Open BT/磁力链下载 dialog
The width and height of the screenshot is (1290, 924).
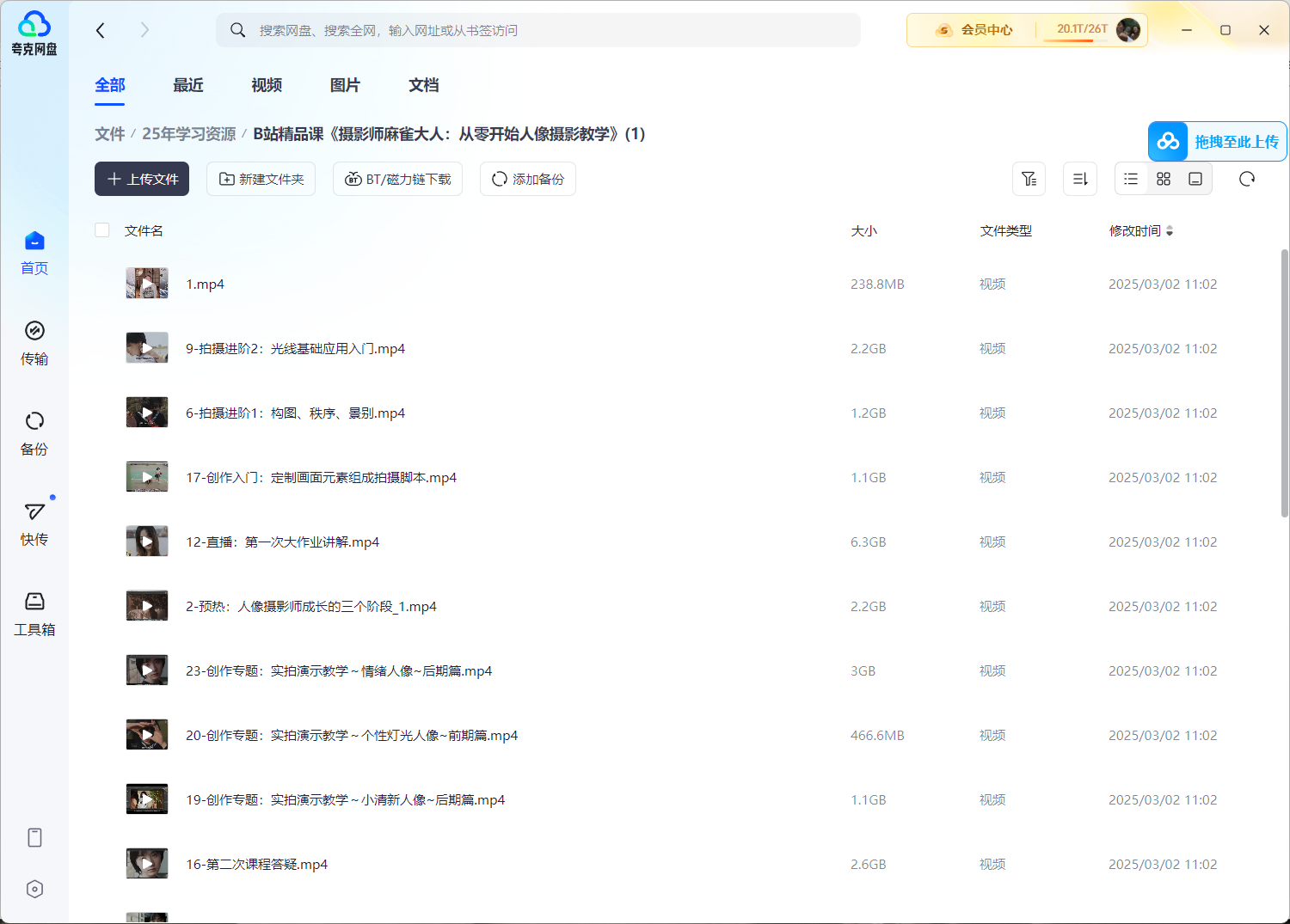point(397,179)
